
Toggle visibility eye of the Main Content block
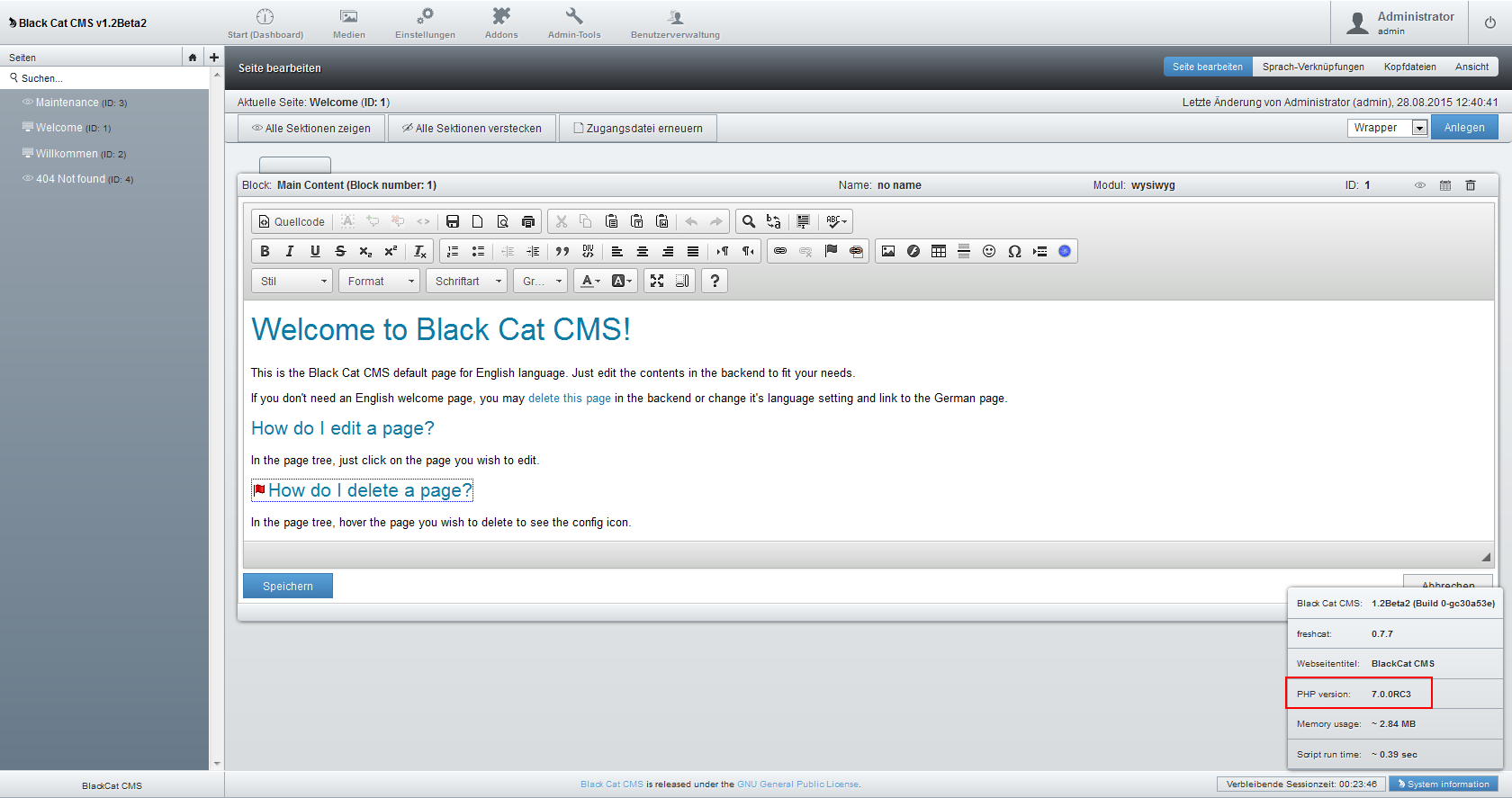(1420, 185)
